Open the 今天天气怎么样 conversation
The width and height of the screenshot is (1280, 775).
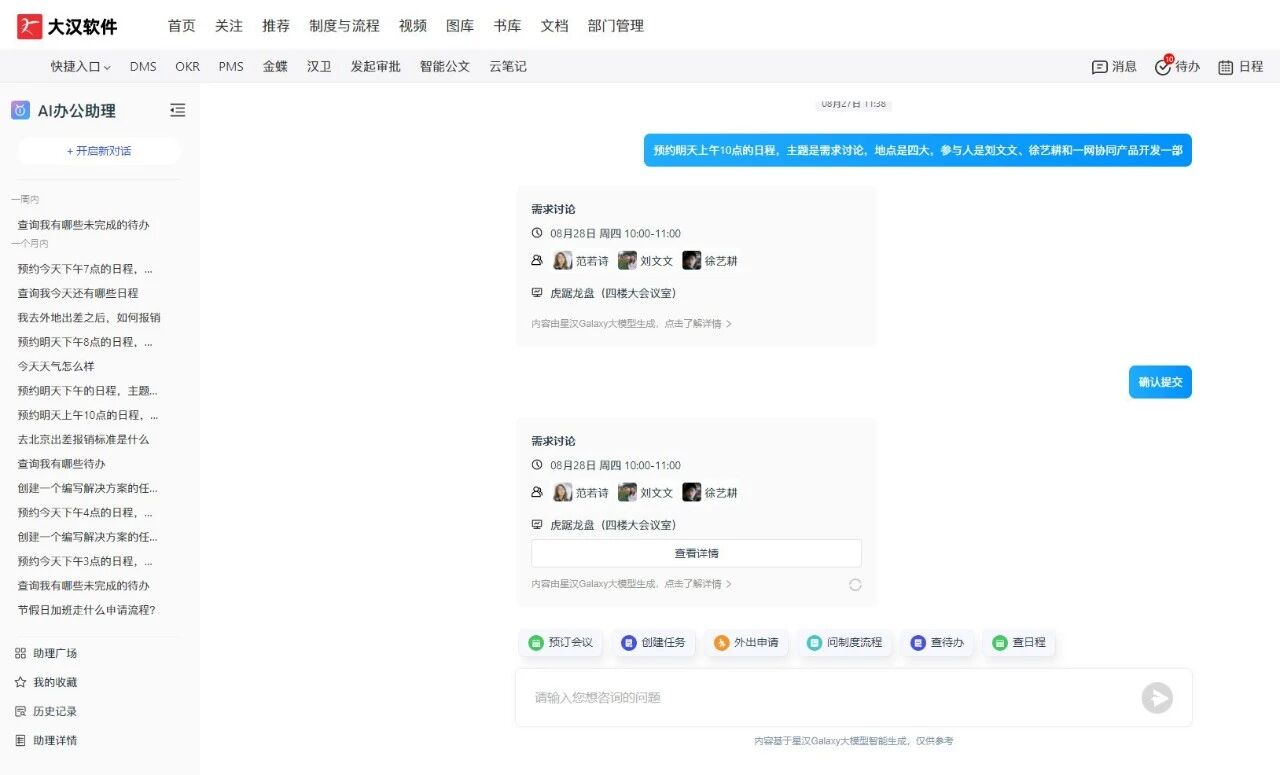pos(56,366)
